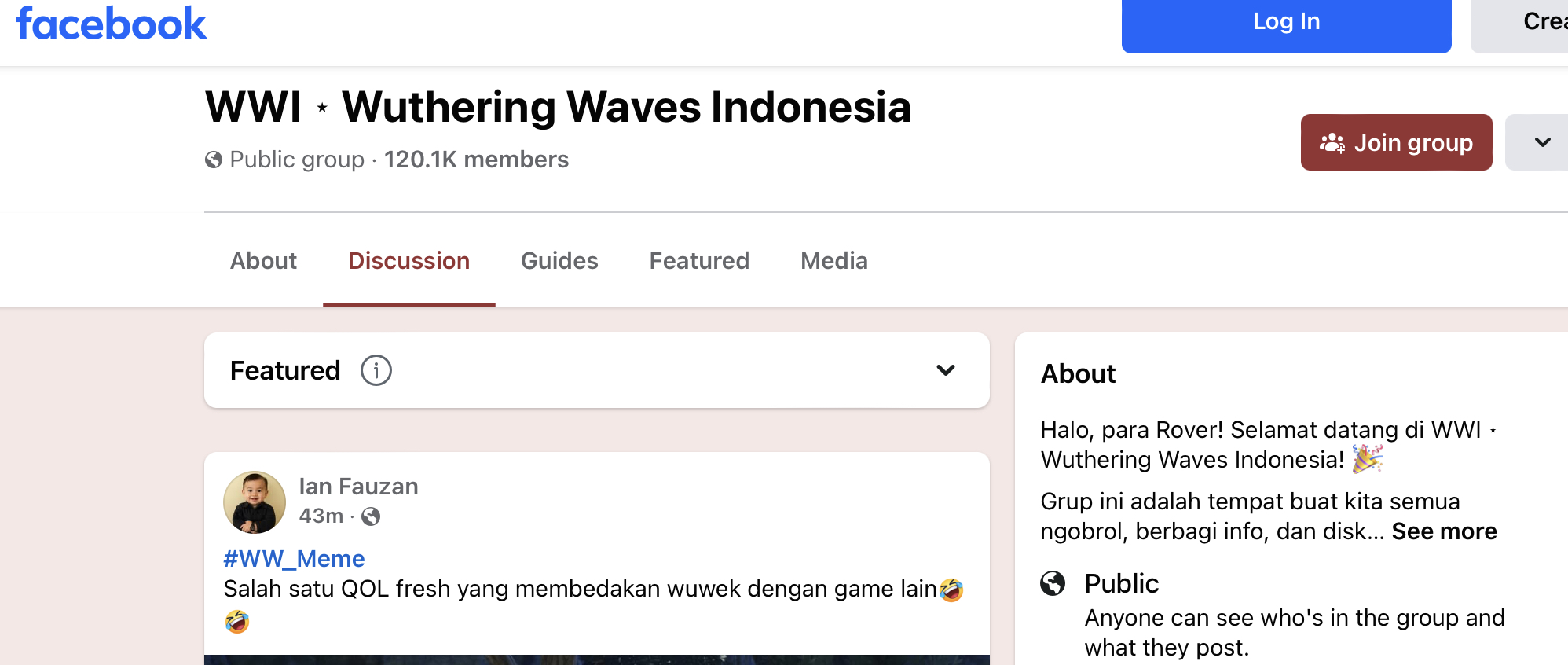The image size is (1568, 665).
Task: Click the Ian Fauzan author name
Action: pyautogui.click(x=358, y=487)
